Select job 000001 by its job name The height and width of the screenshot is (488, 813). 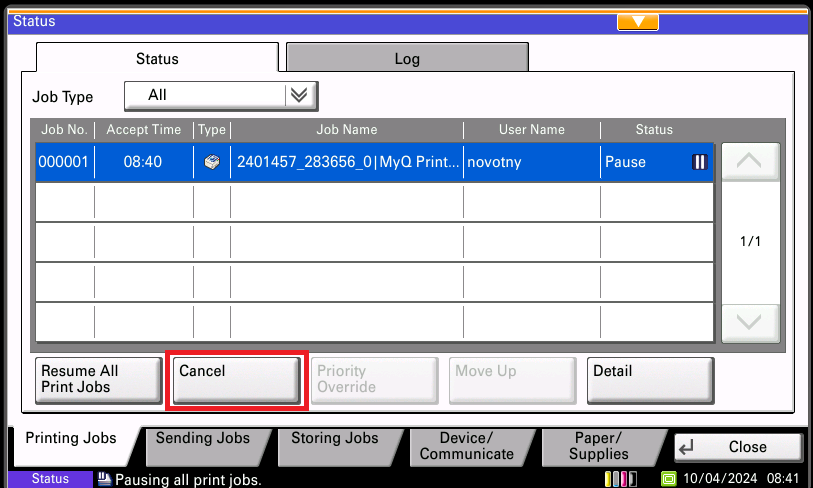(x=346, y=162)
